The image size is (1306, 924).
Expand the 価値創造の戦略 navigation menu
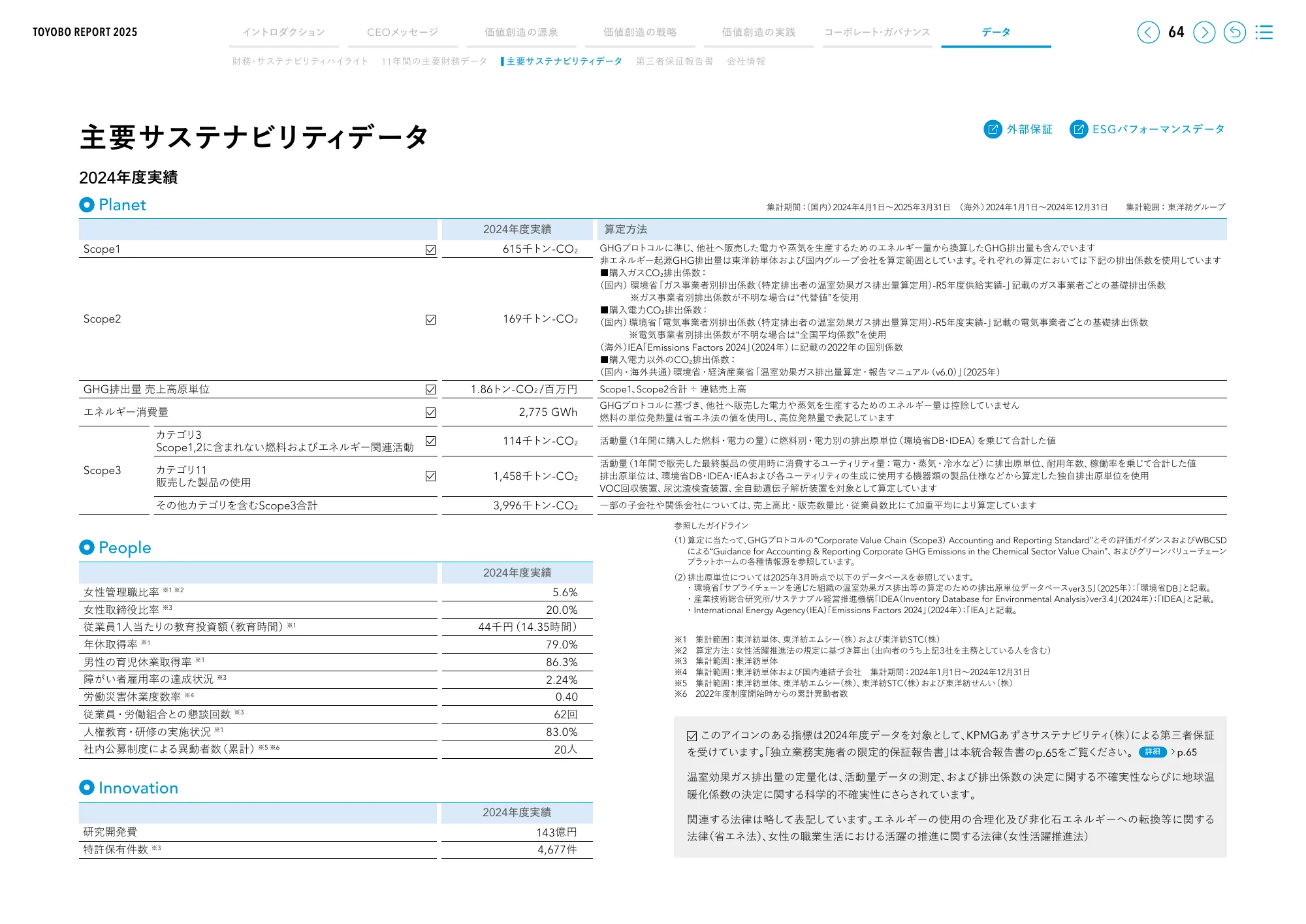[639, 31]
